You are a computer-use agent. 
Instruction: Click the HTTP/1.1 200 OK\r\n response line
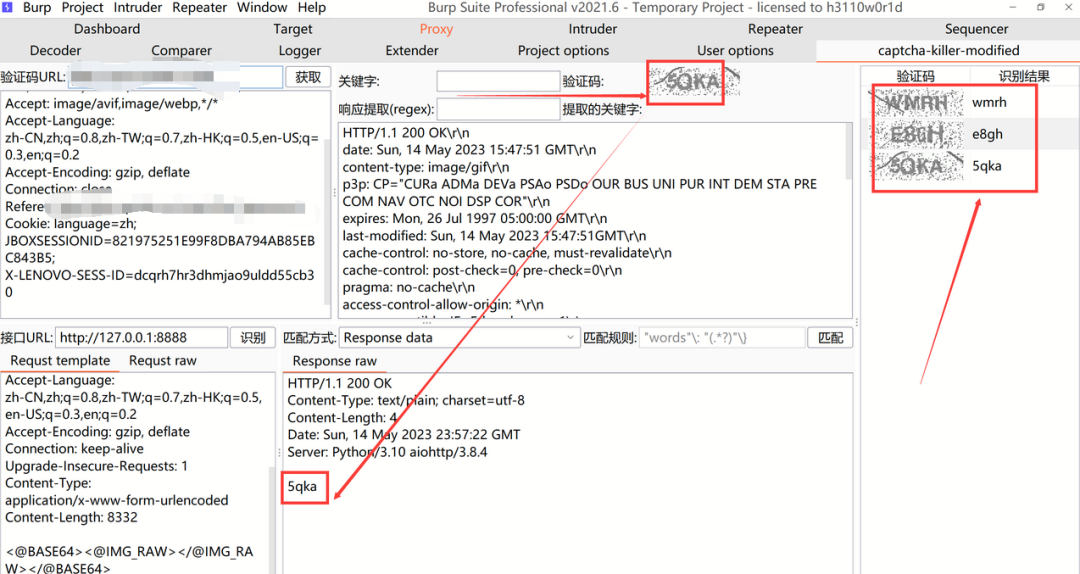coord(406,132)
